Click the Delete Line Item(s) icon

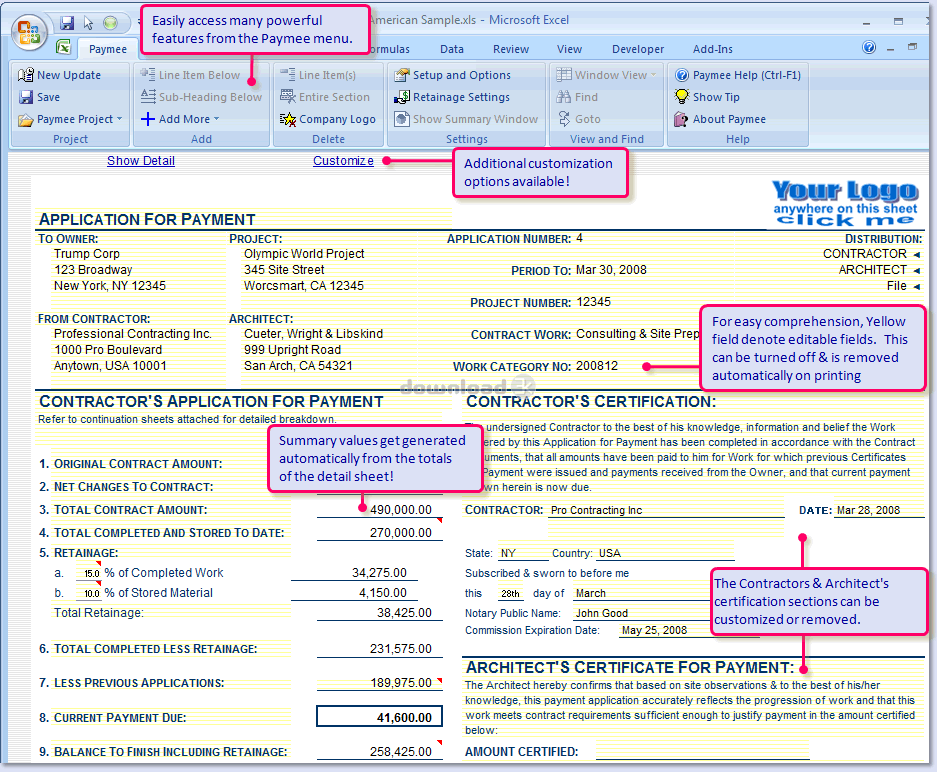click(x=287, y=74)
